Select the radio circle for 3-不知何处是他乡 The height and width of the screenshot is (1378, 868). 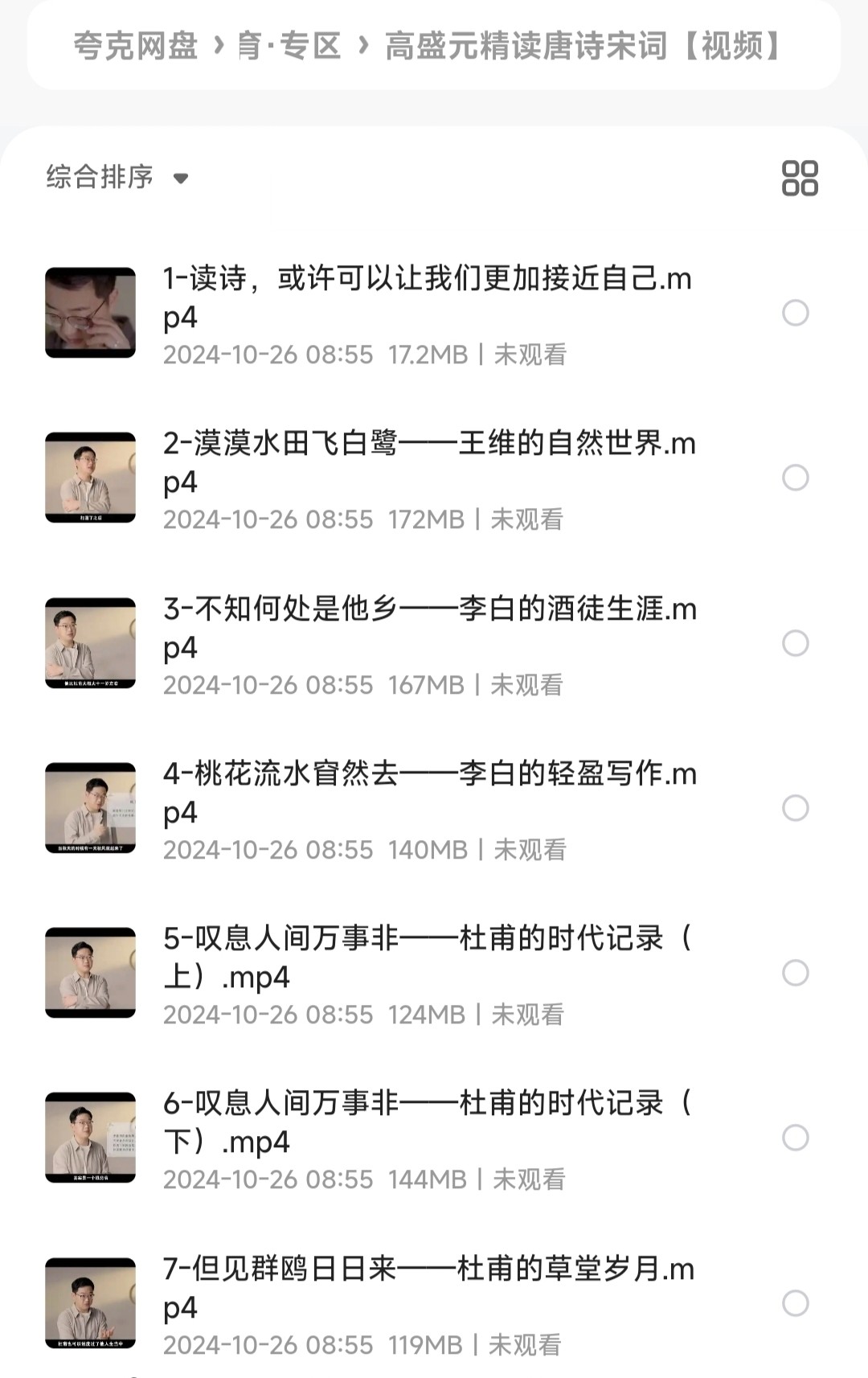[796, 643]
